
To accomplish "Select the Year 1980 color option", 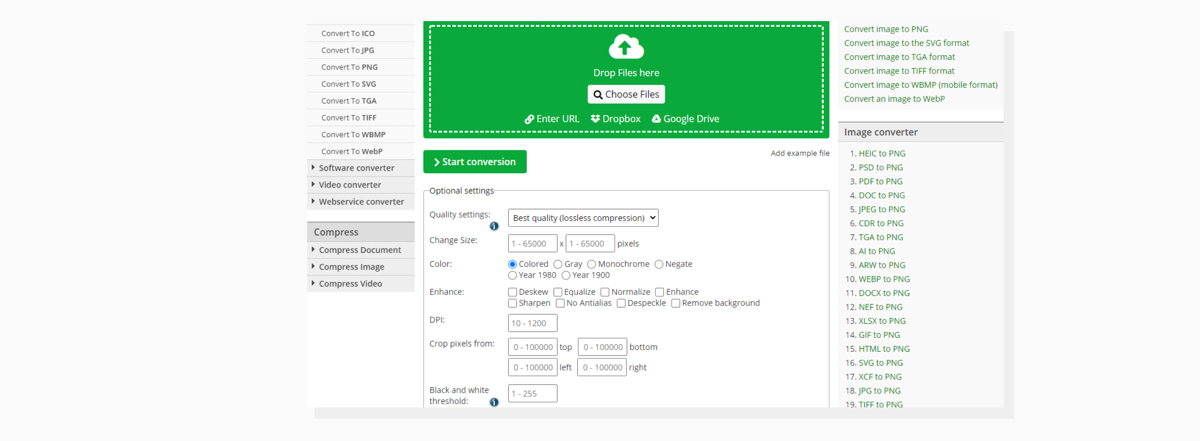I will pos(513,275).
